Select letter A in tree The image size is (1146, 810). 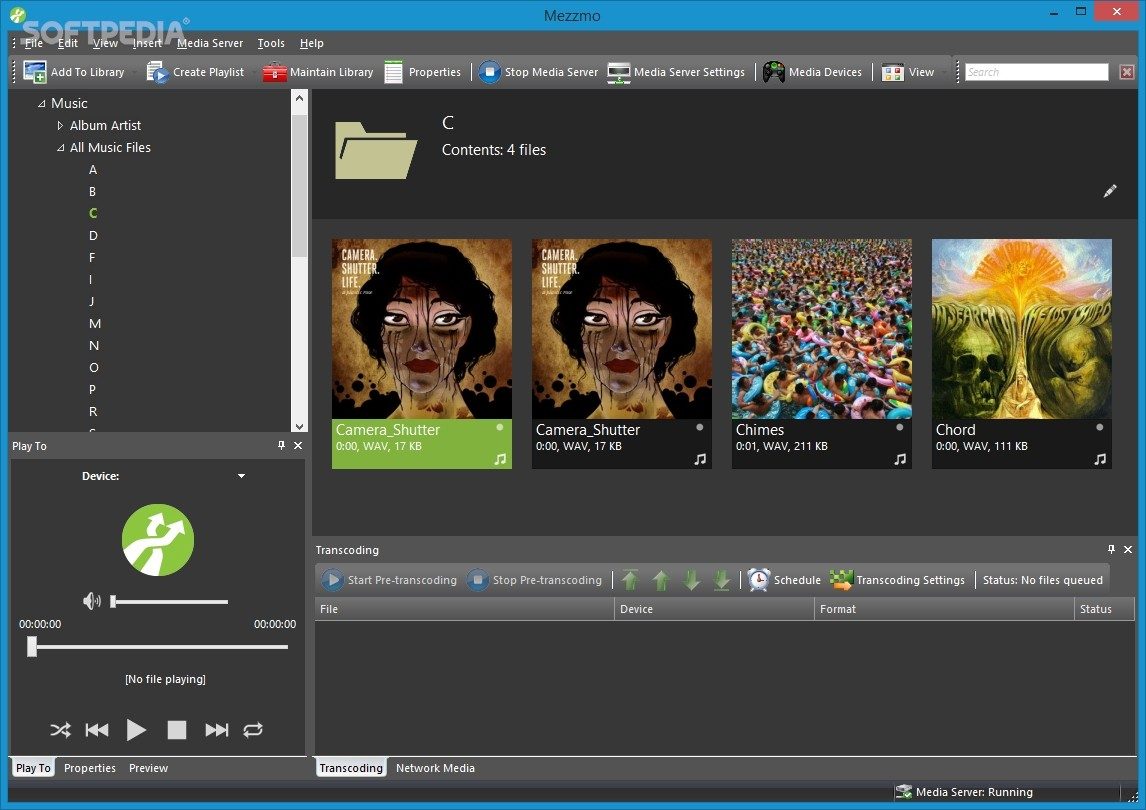(93, 170)
